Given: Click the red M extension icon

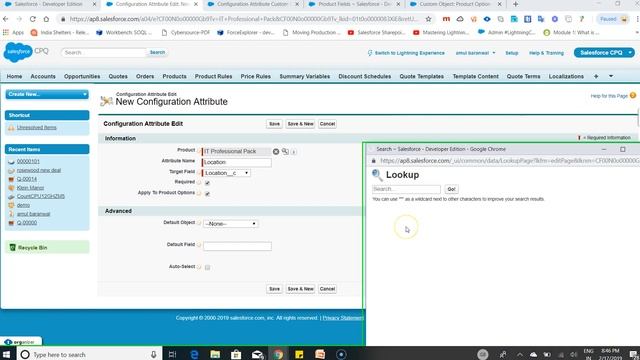Looking at the screenshot, I should tap(446, 19).
